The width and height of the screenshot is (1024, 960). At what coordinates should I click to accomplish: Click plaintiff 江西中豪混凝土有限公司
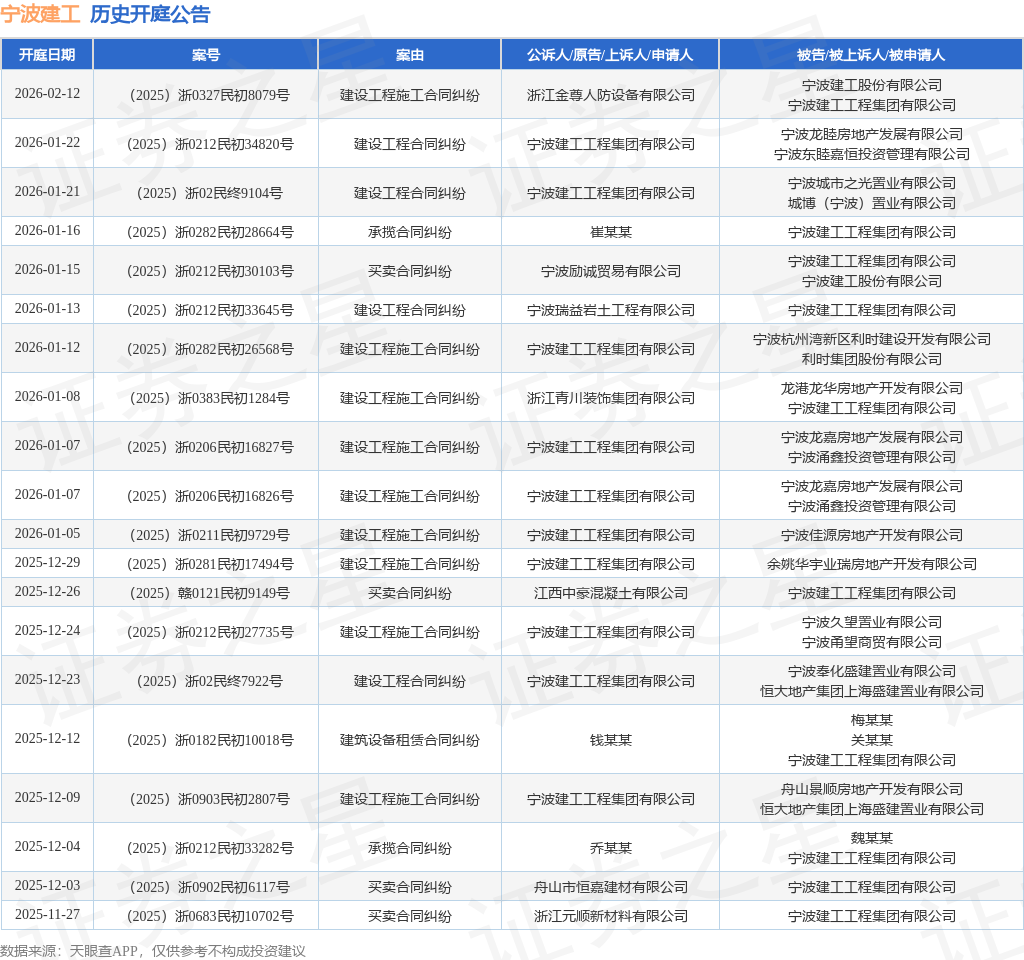pos(611,594)
